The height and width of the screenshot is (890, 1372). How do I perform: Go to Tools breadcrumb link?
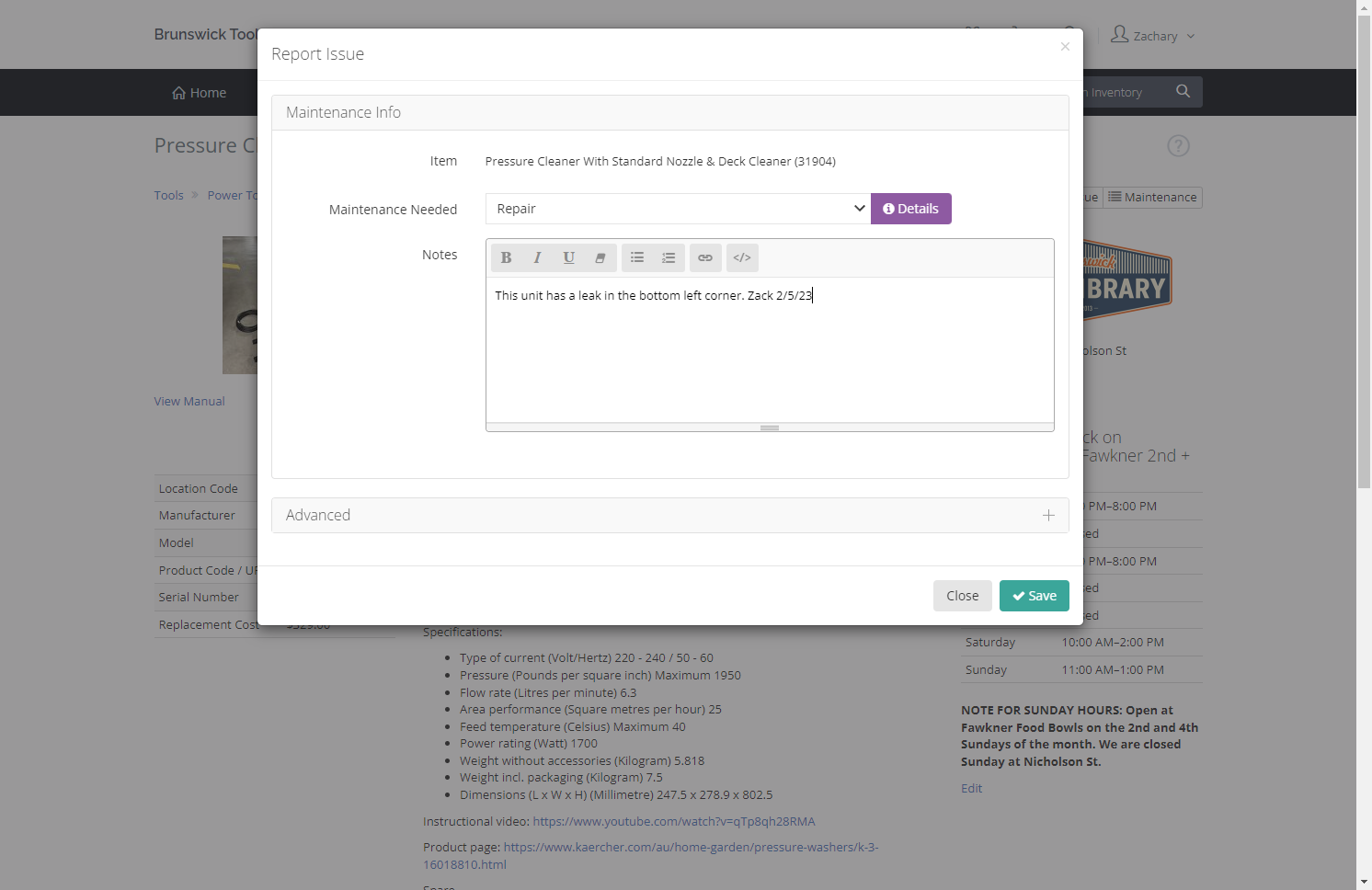pos(168,196)
